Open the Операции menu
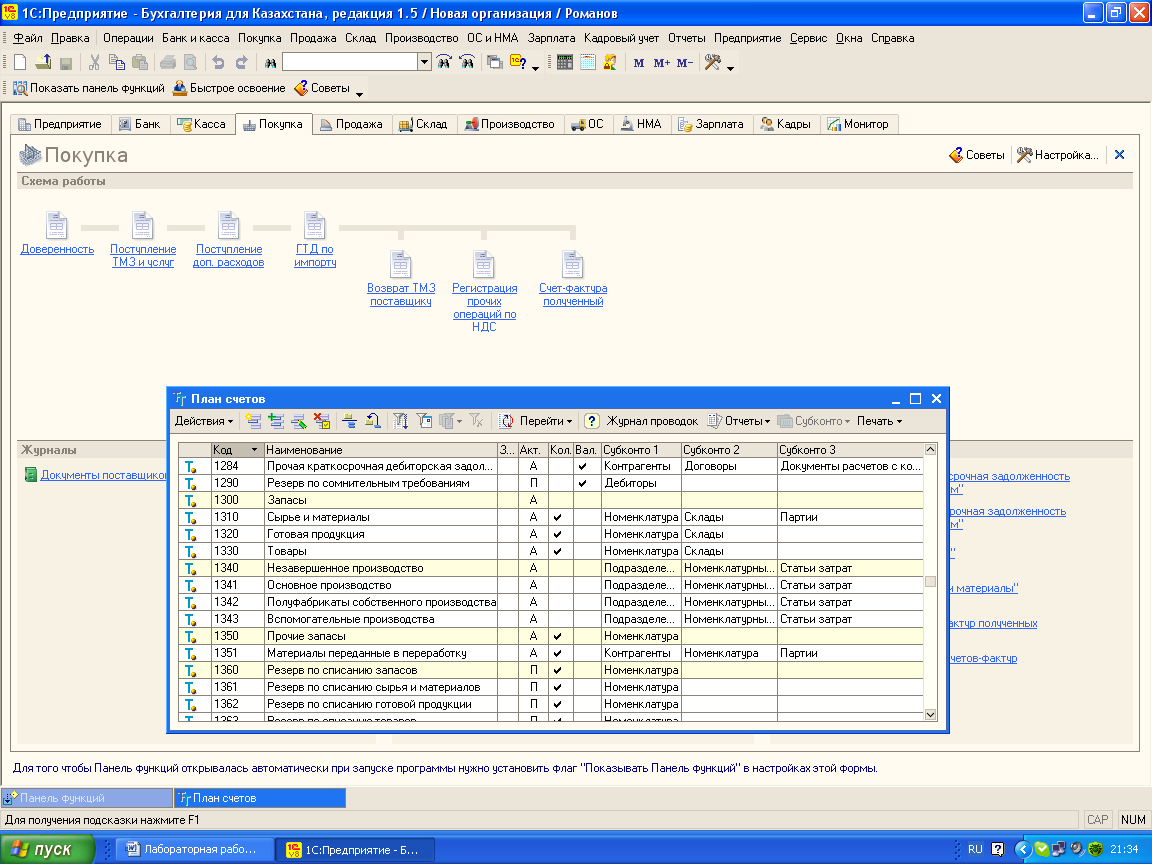The height and width of the screenshot is (864, 1152). (128, 38)
